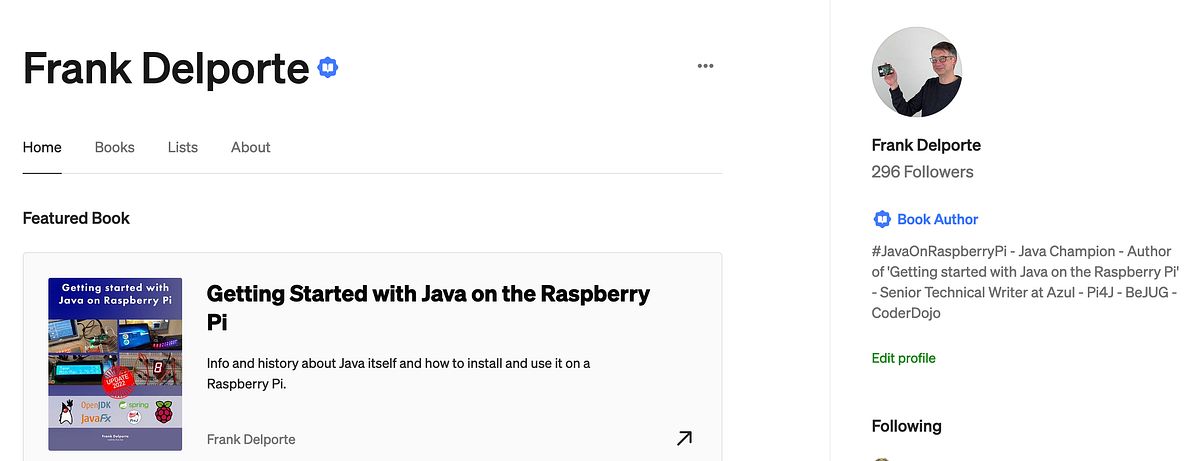Image resolution: width=1200 pixels, height=461 pixels.
Task: Open the 296 Followers list
Action: [923, 172]
